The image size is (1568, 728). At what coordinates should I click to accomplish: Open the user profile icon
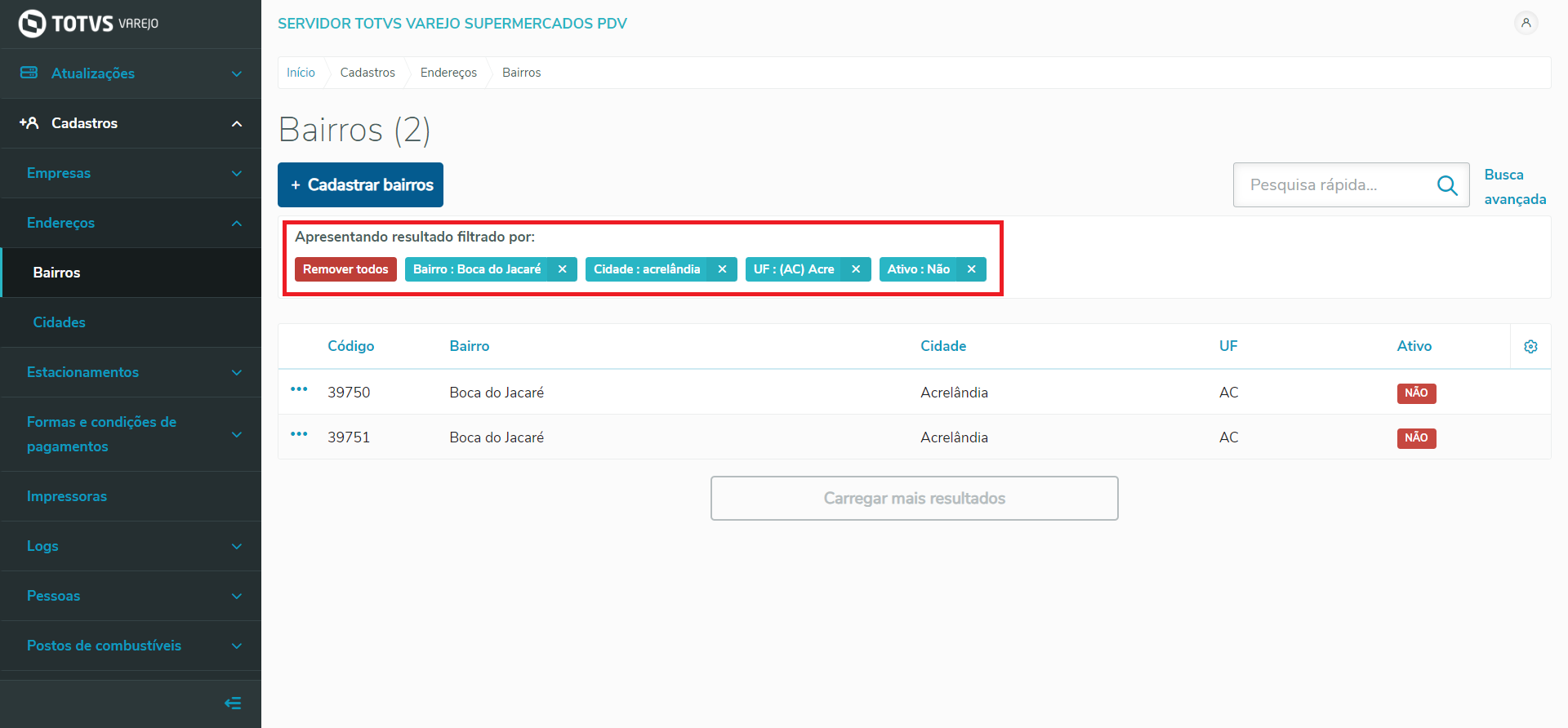pyautogui.click(x=1526, y=23)
